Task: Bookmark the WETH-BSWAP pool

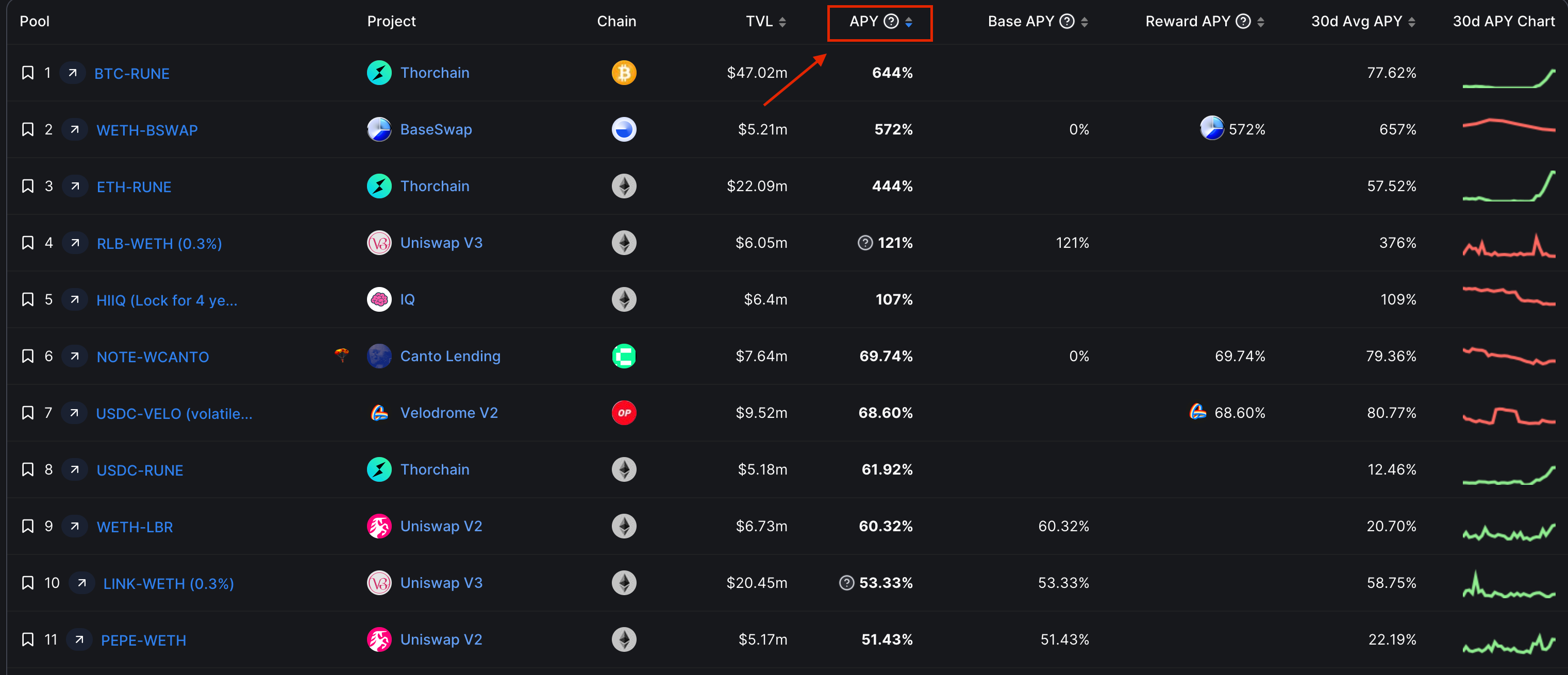Action: tap(27, 130)
